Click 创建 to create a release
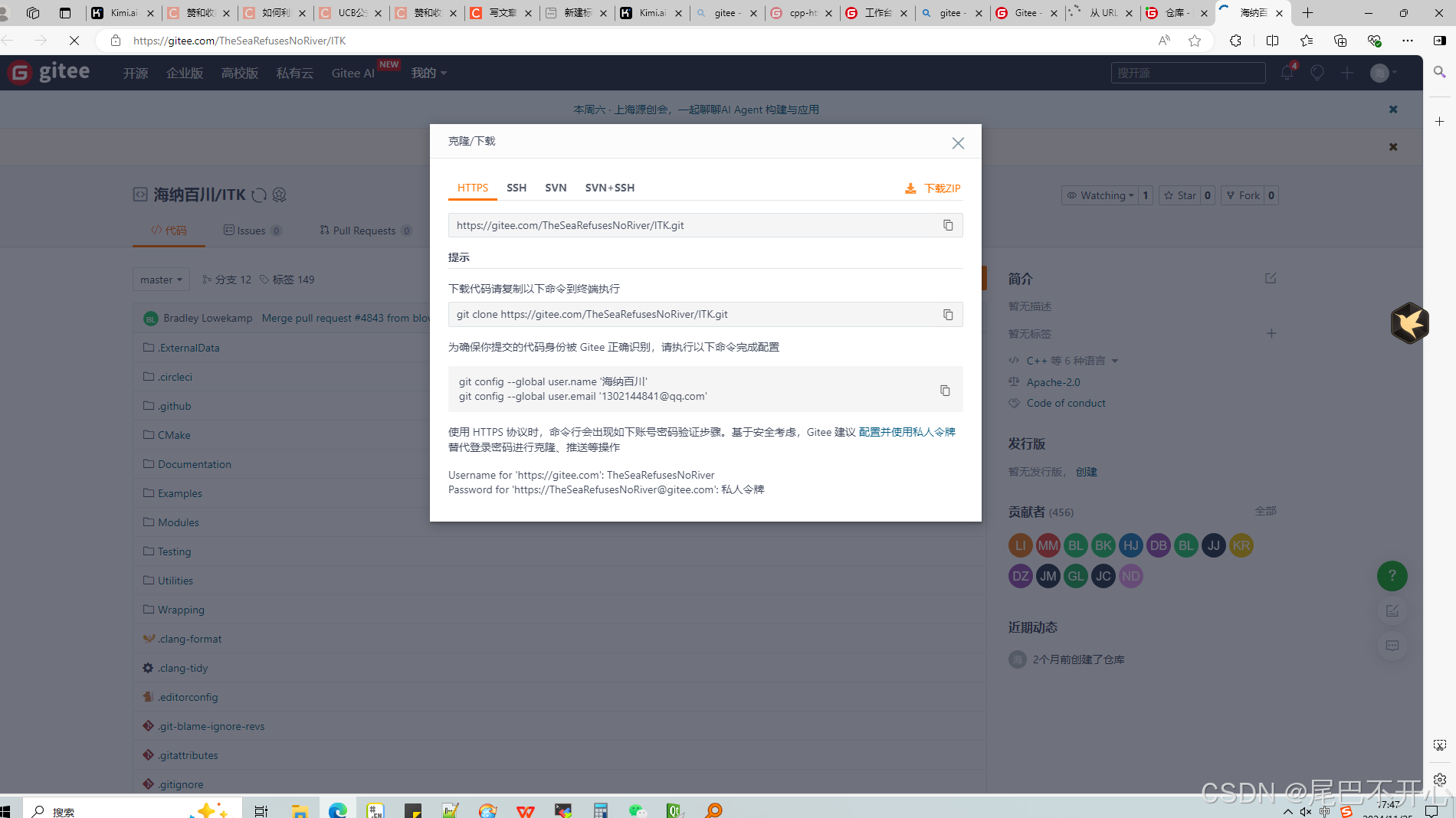Screen dimensions: 1456x818 1087,472
